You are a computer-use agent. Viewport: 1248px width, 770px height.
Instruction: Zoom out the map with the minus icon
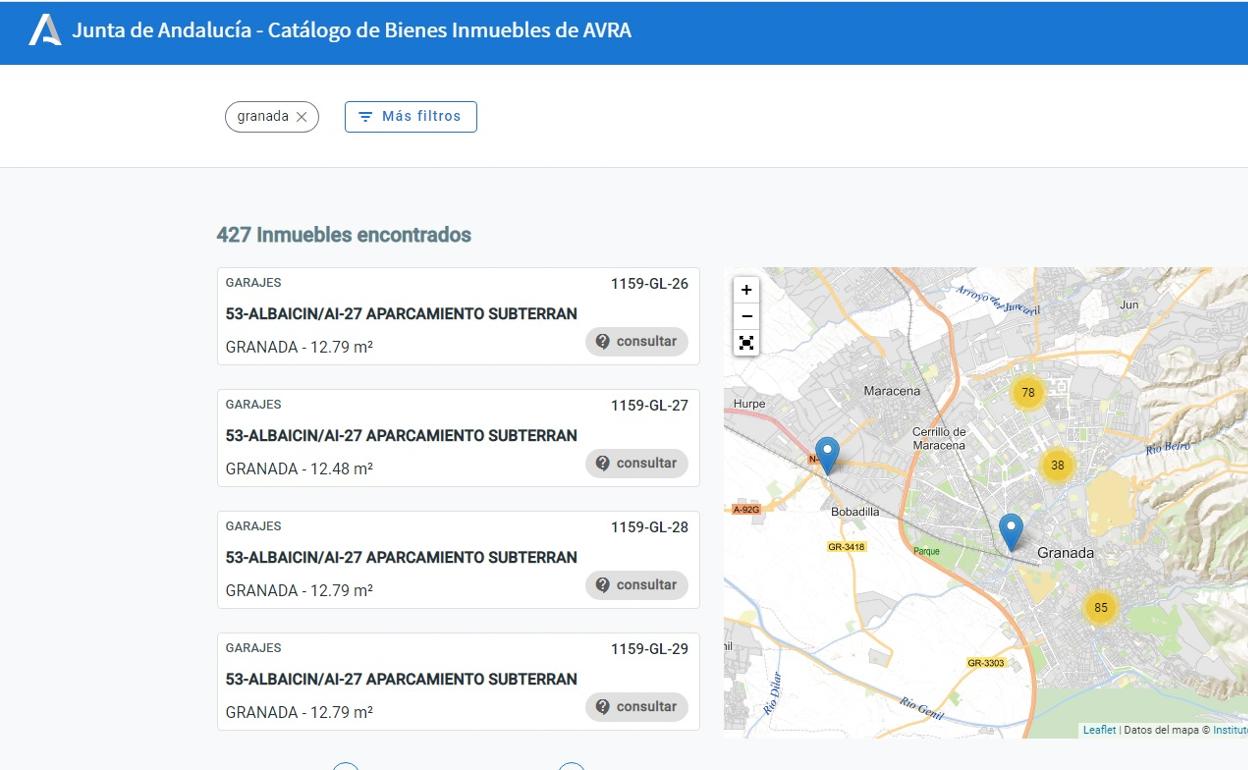pyautogui.click(x=746, y=315)
